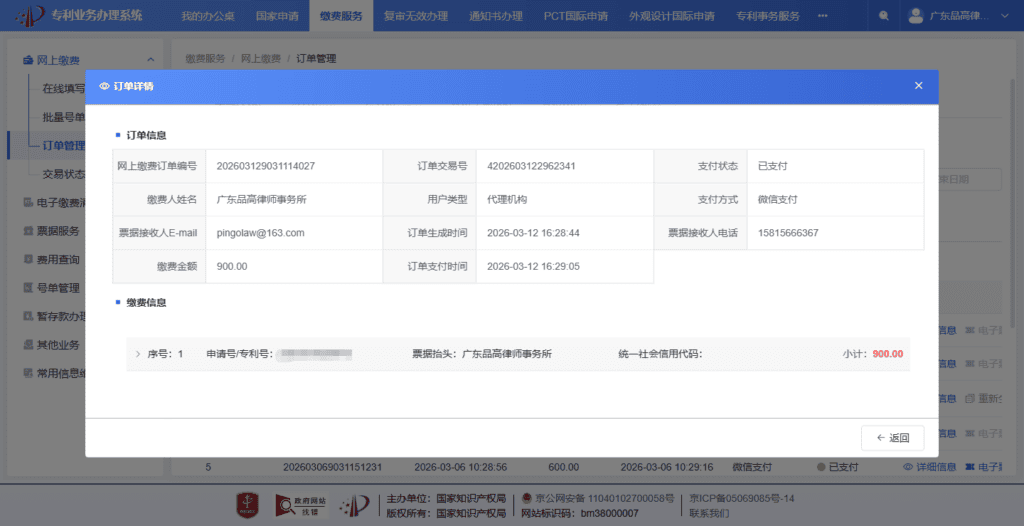Click order number 202603129031114027
Image resolution: width=1024 pixels, height=526 pixels.
[x=266, y=166]
